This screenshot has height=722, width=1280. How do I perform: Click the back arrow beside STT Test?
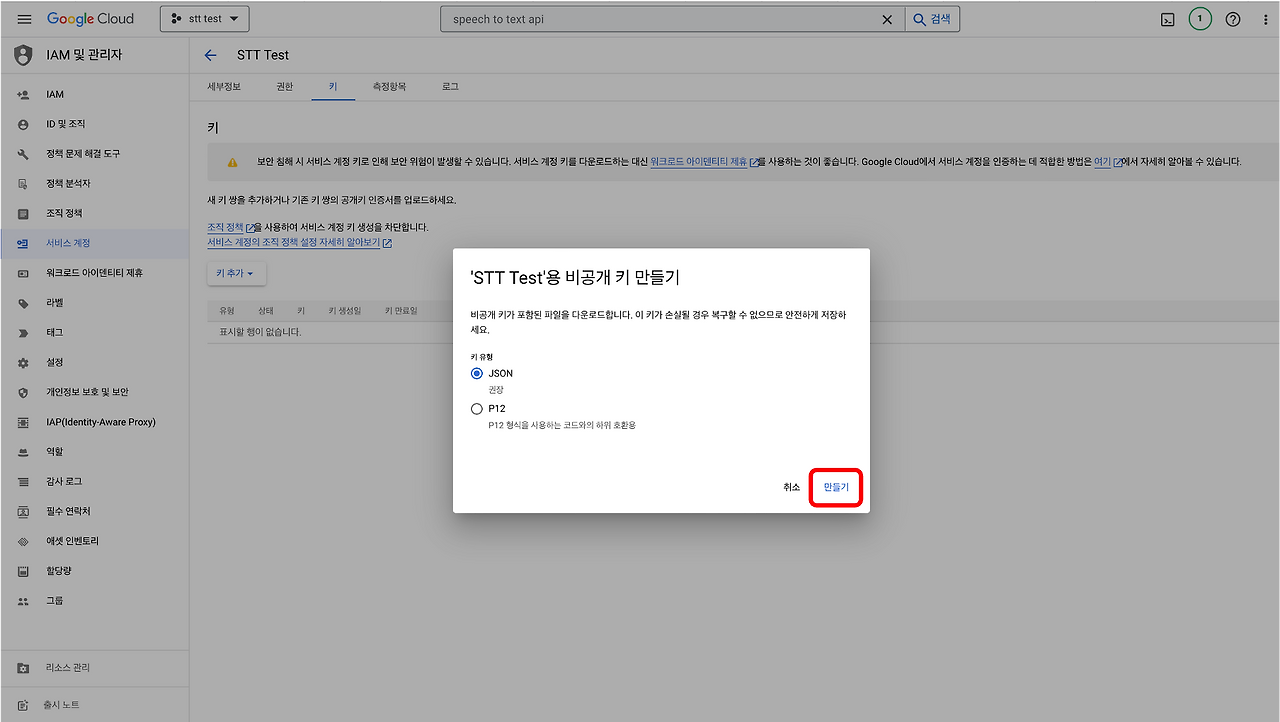[x=210, y=55]
